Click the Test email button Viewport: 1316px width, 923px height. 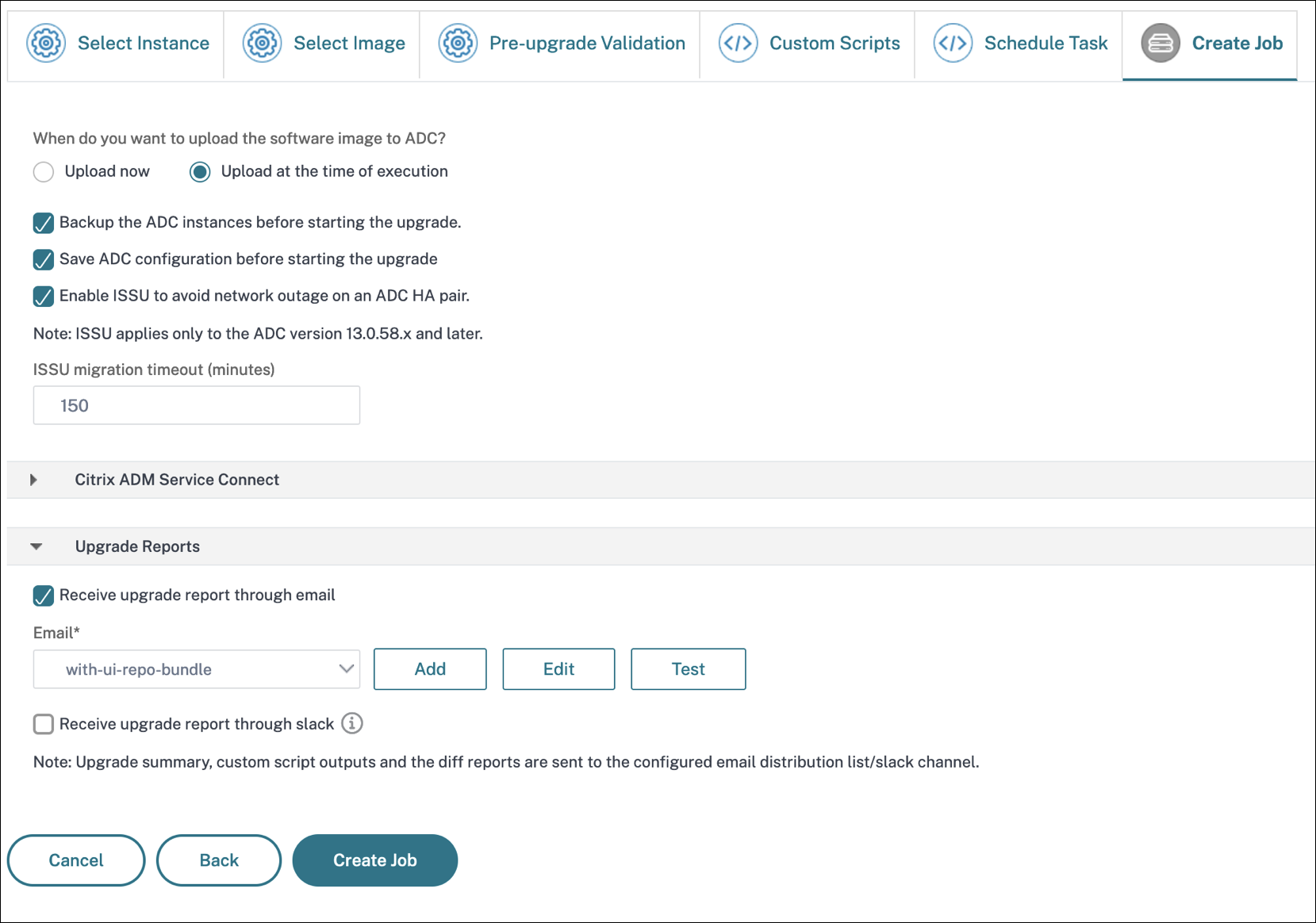coord(688,669)
